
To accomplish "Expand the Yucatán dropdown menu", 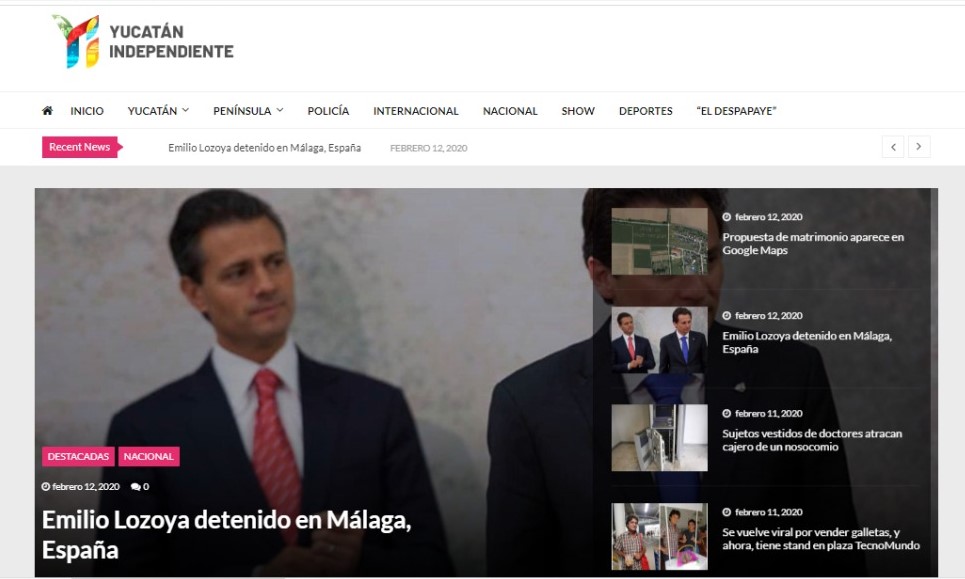I will (x=158, y=111).
